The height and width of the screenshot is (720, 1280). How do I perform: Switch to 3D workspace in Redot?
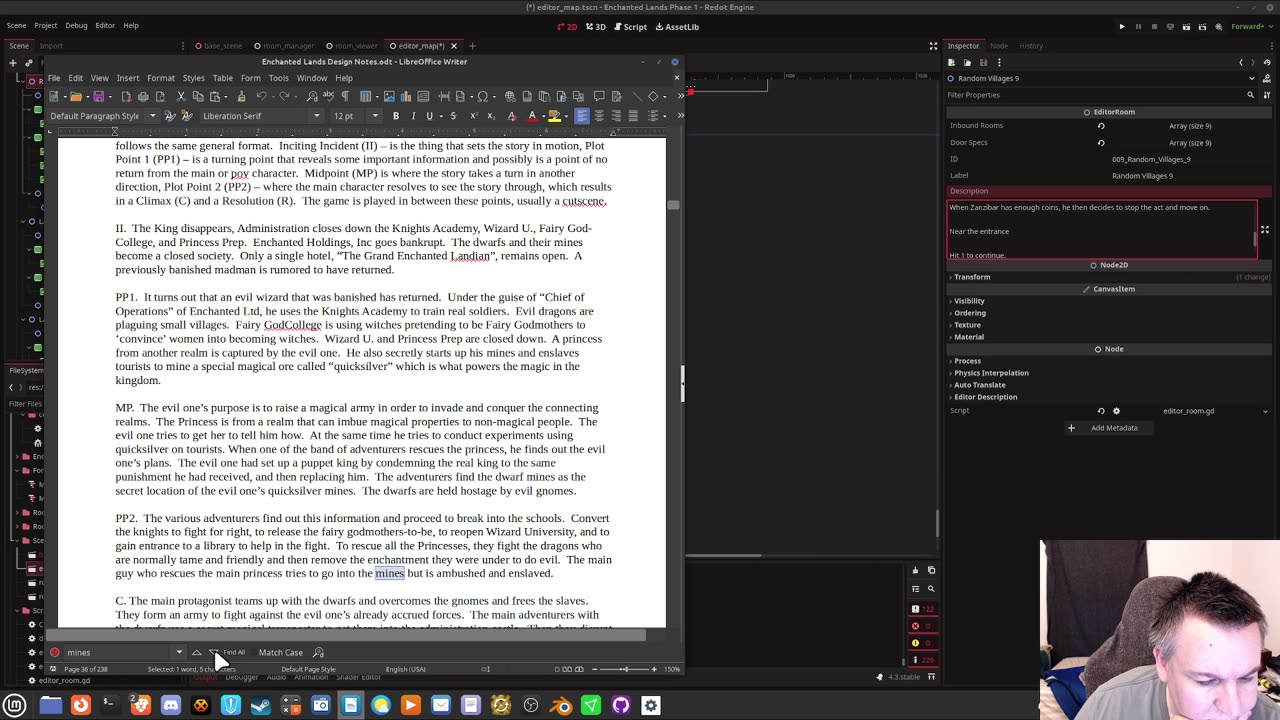point(596,27)
